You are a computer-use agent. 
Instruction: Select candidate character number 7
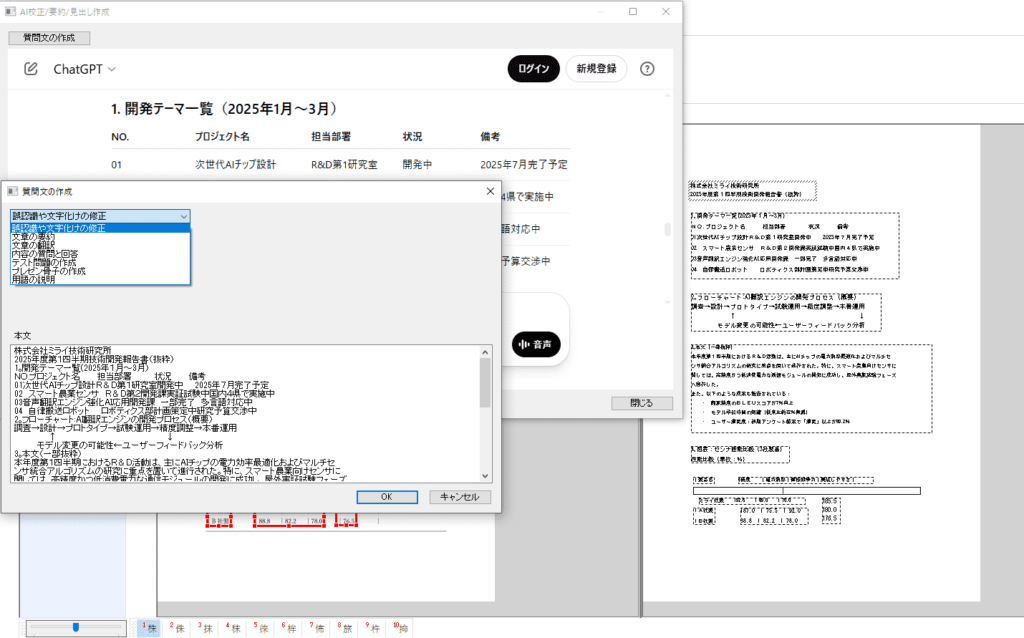tap(317, 628)
